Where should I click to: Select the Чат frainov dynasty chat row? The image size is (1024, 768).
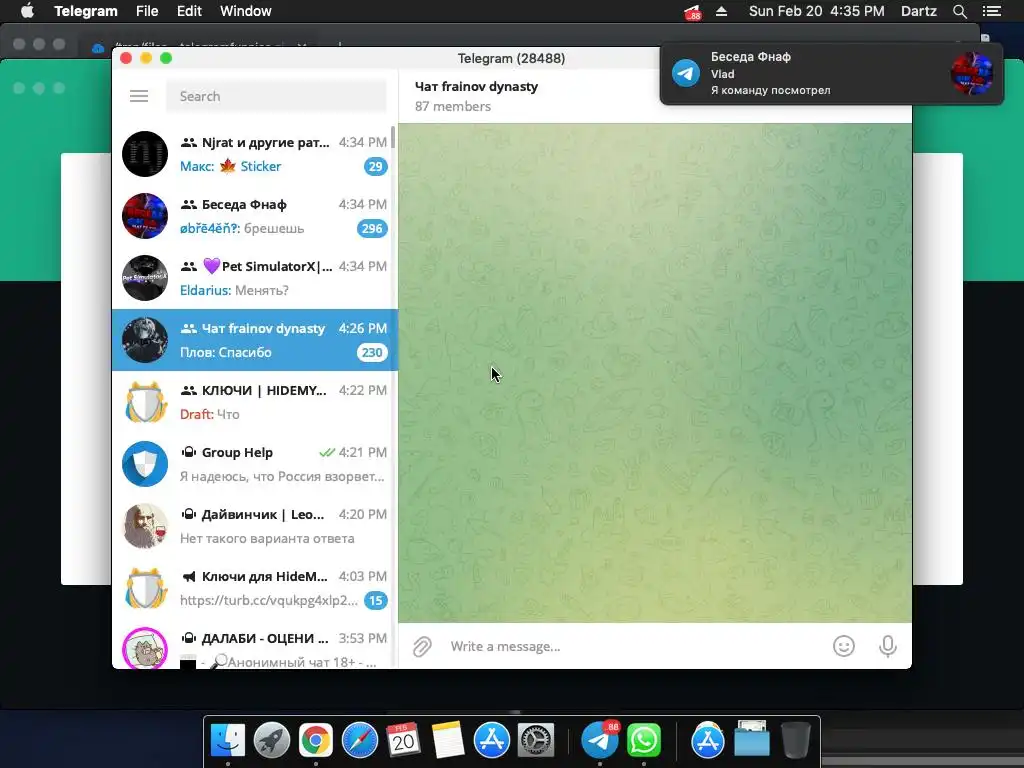pos(255,340)
